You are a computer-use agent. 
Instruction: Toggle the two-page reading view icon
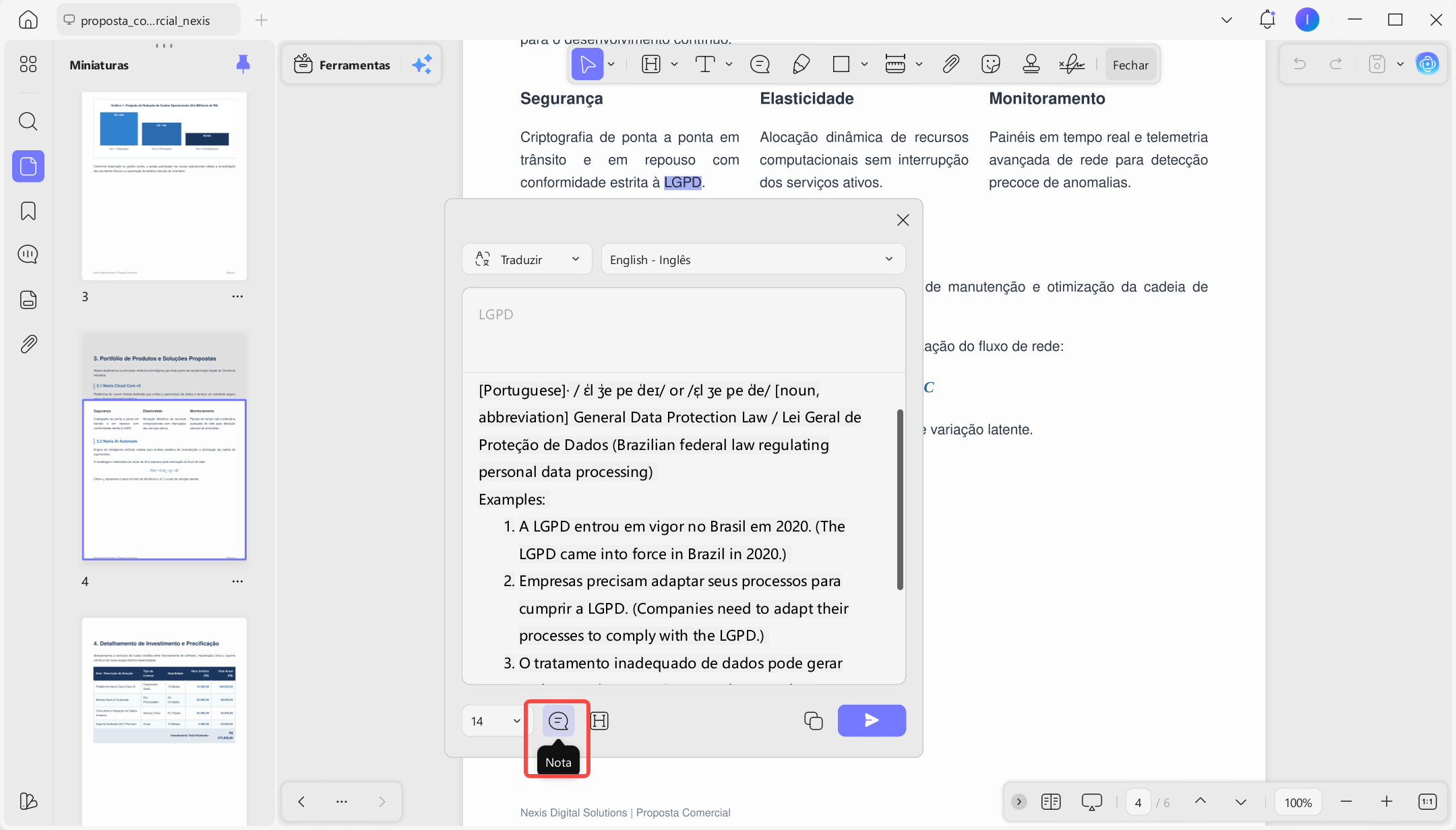point(1051,802)
